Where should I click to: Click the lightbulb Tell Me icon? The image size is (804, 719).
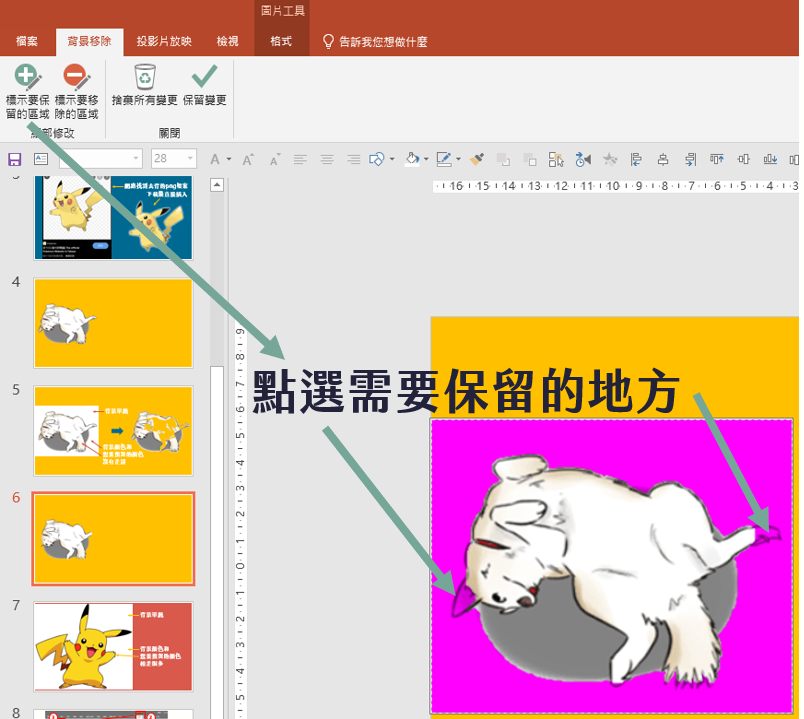(328, 42)
